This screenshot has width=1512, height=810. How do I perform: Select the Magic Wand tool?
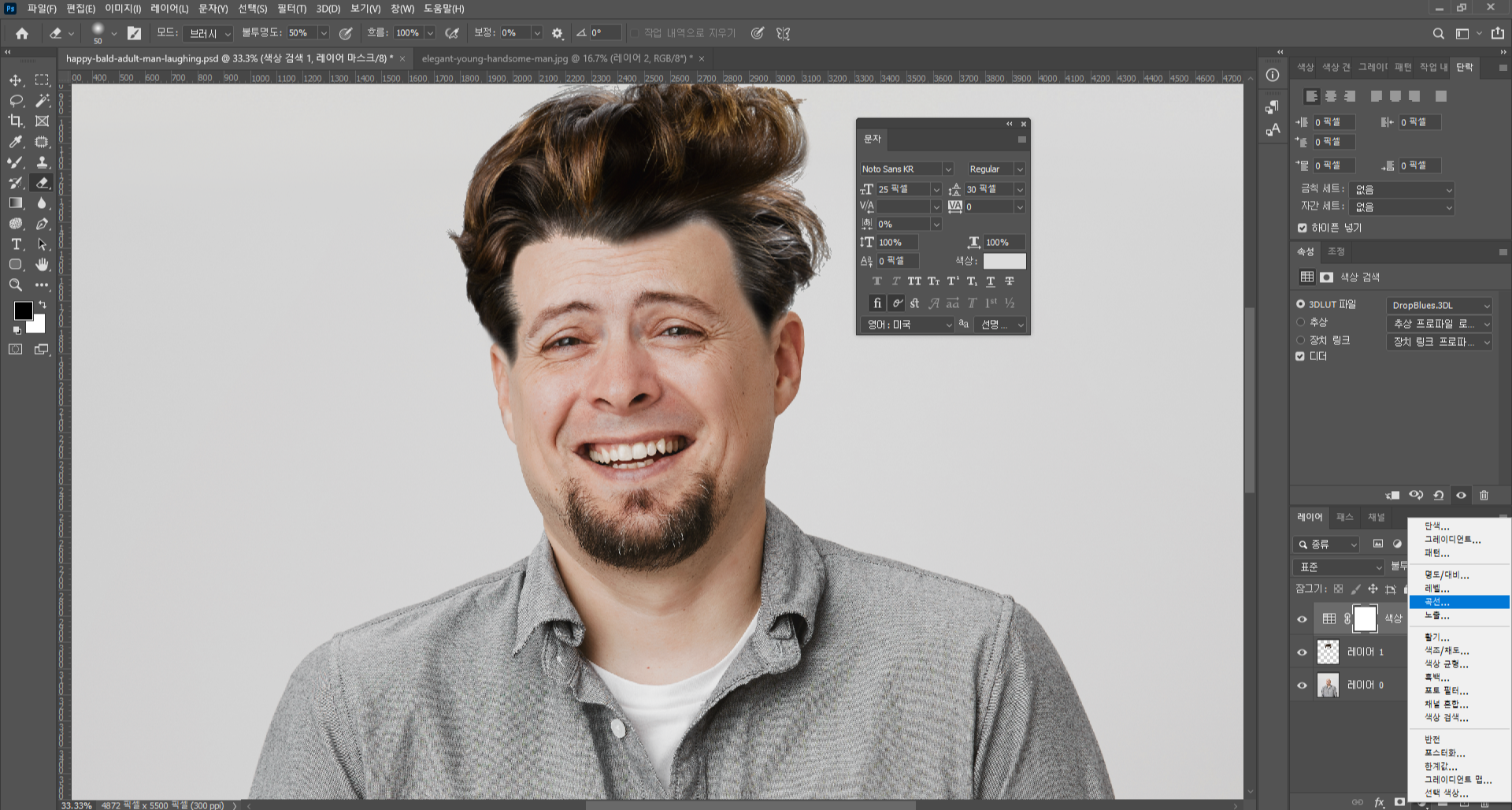click(x=43, y=101)
